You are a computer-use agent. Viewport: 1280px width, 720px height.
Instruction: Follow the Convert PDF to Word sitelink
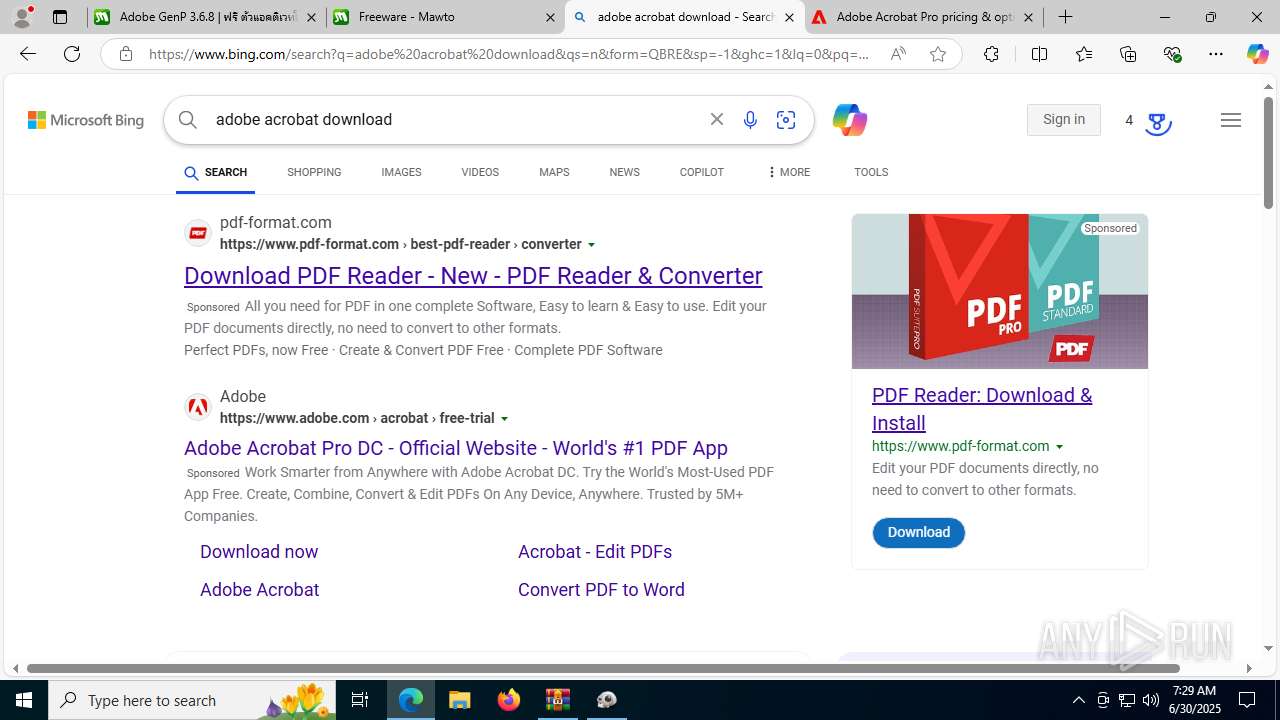pos(601,590)
